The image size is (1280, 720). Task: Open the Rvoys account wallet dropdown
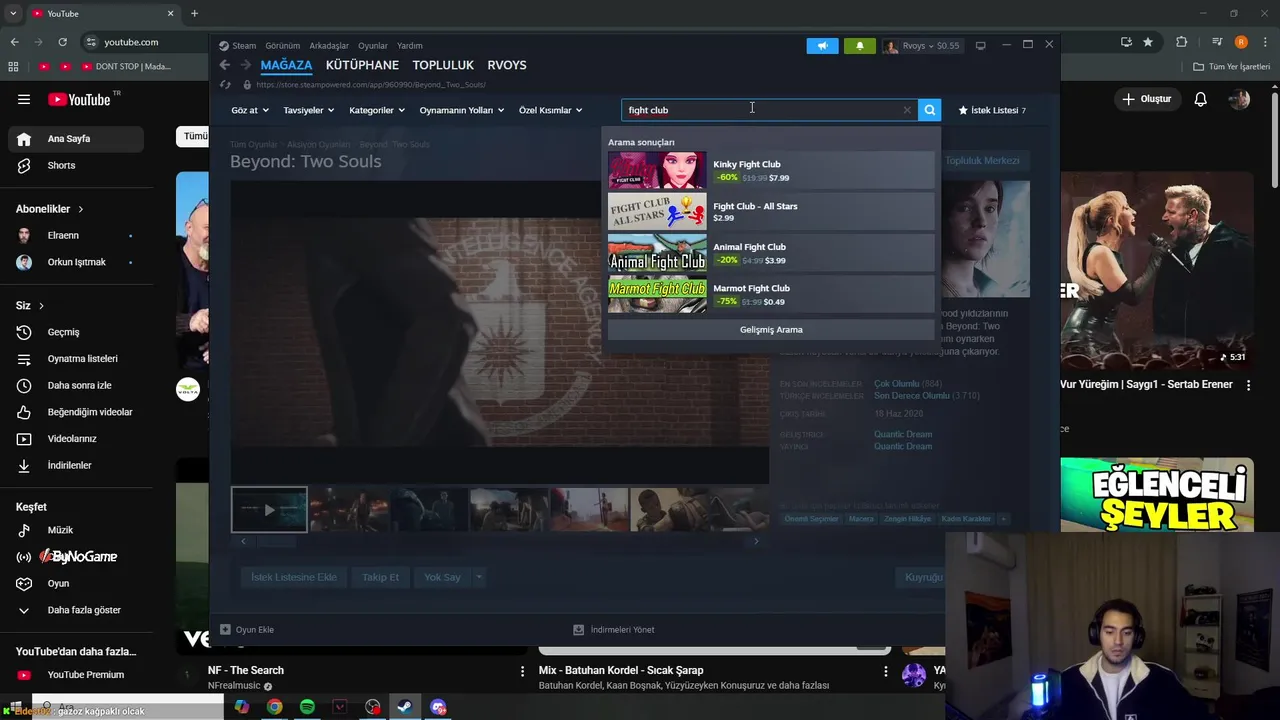tap(921, 45)
